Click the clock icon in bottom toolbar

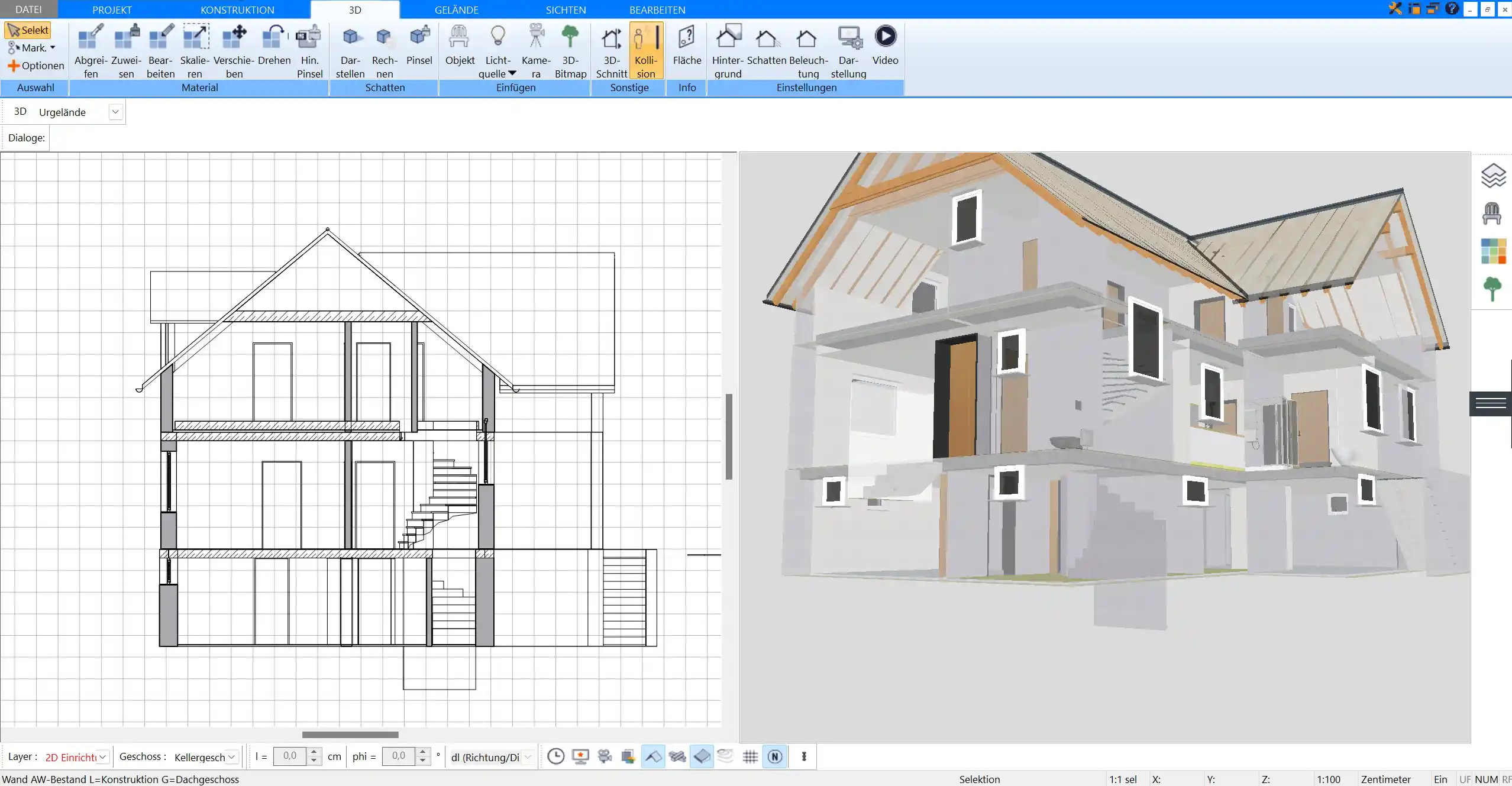555,756
